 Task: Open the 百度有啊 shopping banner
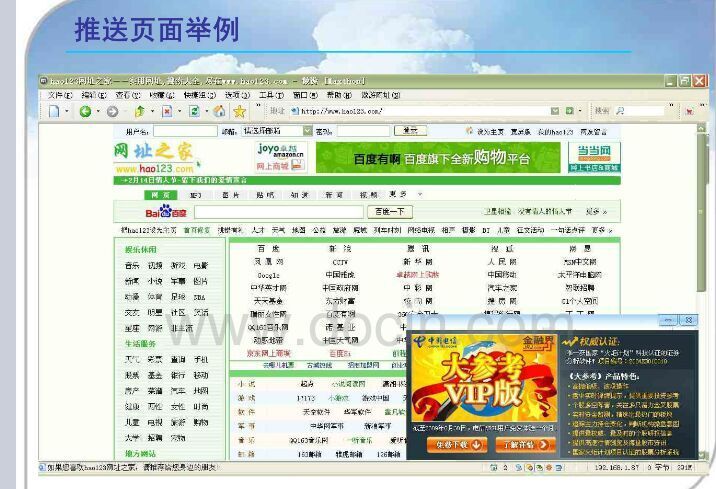pos(438,158)
